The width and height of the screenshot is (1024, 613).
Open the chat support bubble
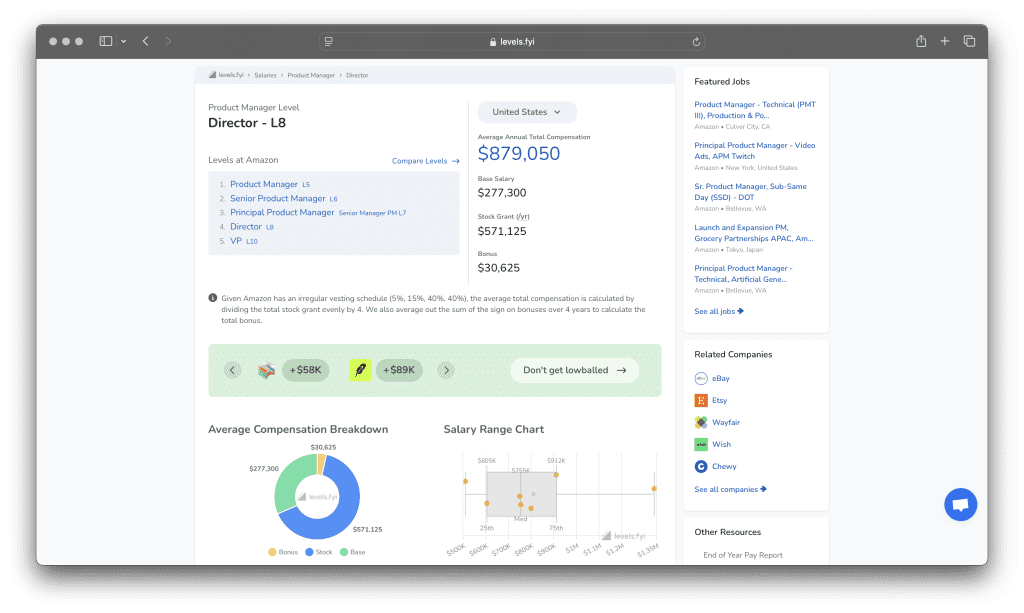960,505
